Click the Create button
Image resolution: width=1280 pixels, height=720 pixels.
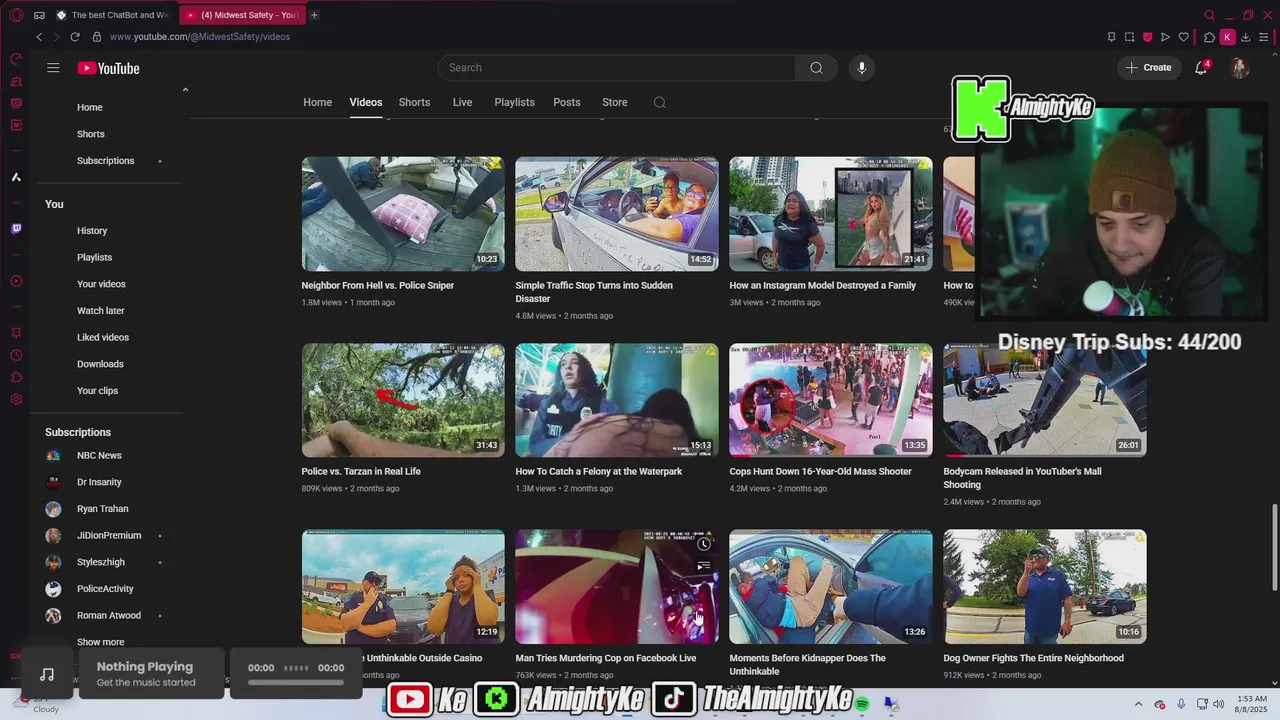[x=1148, y=68]
